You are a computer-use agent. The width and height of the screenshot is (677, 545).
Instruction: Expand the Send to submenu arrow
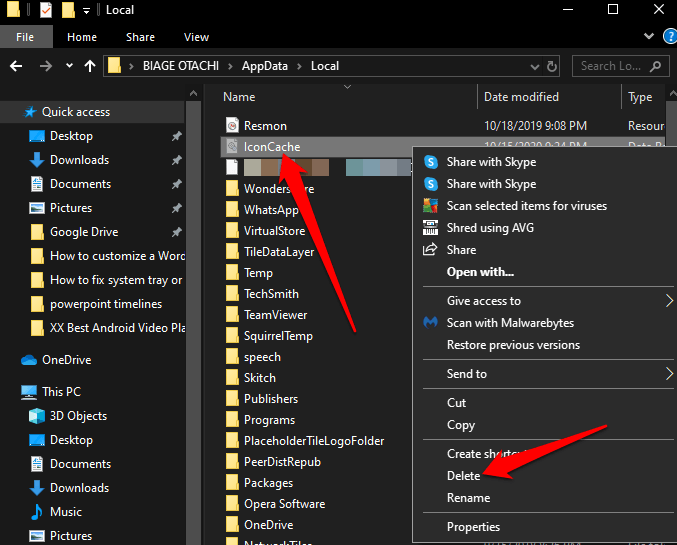[668, 374]
